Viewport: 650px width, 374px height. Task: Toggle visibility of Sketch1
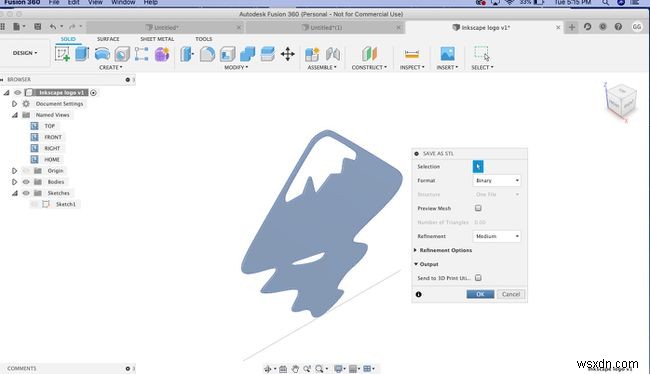pyautogui.click(x=34, y=204)
